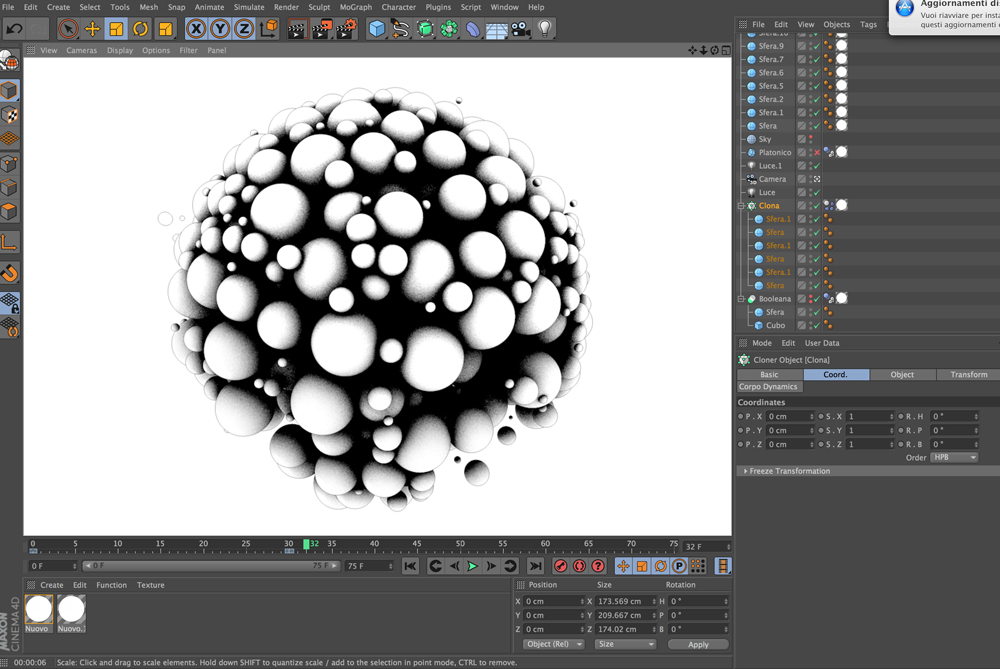The image size is (1000, 669).
Task: Expand the Freeze Transformation section
Action: click(x=746, y=471)
